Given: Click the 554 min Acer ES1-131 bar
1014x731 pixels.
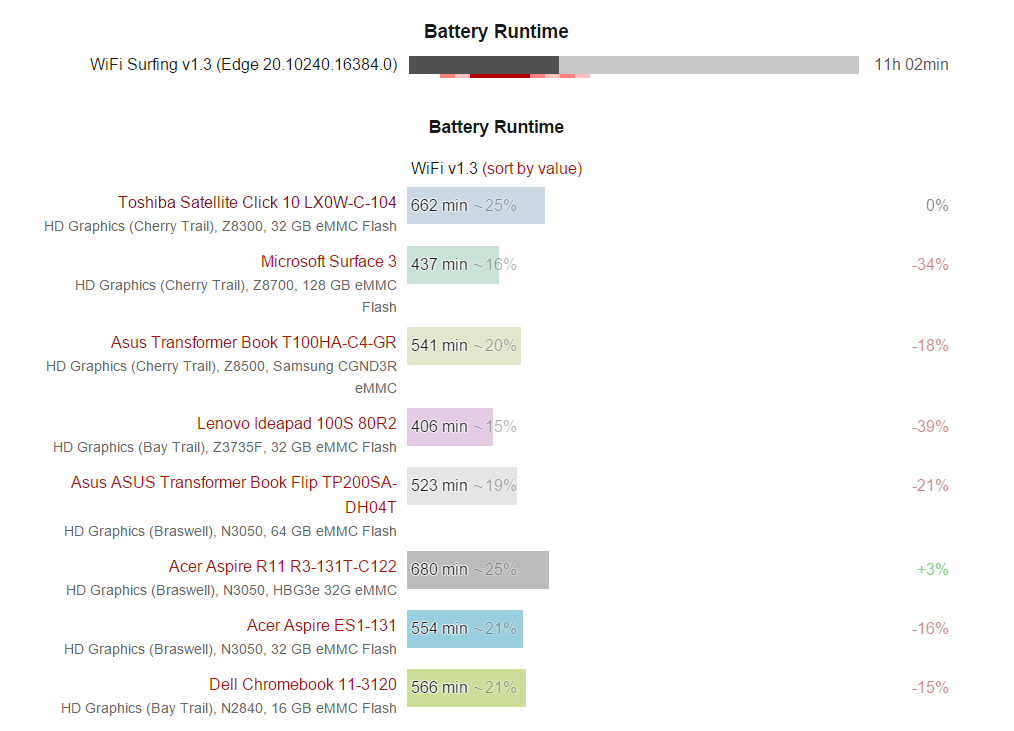Looking at the screenshot, I should click(465, 629).
